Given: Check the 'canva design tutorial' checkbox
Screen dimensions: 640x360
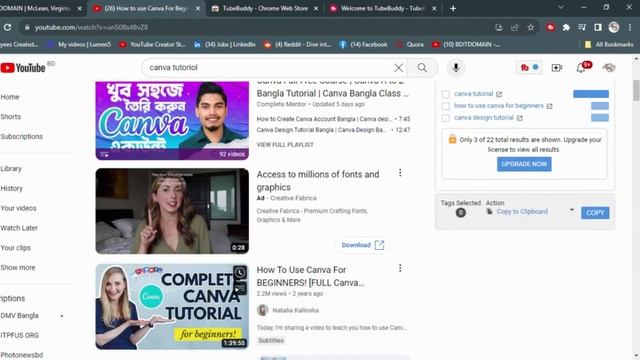Looking at the screenshot, I should tap(446, 118).
